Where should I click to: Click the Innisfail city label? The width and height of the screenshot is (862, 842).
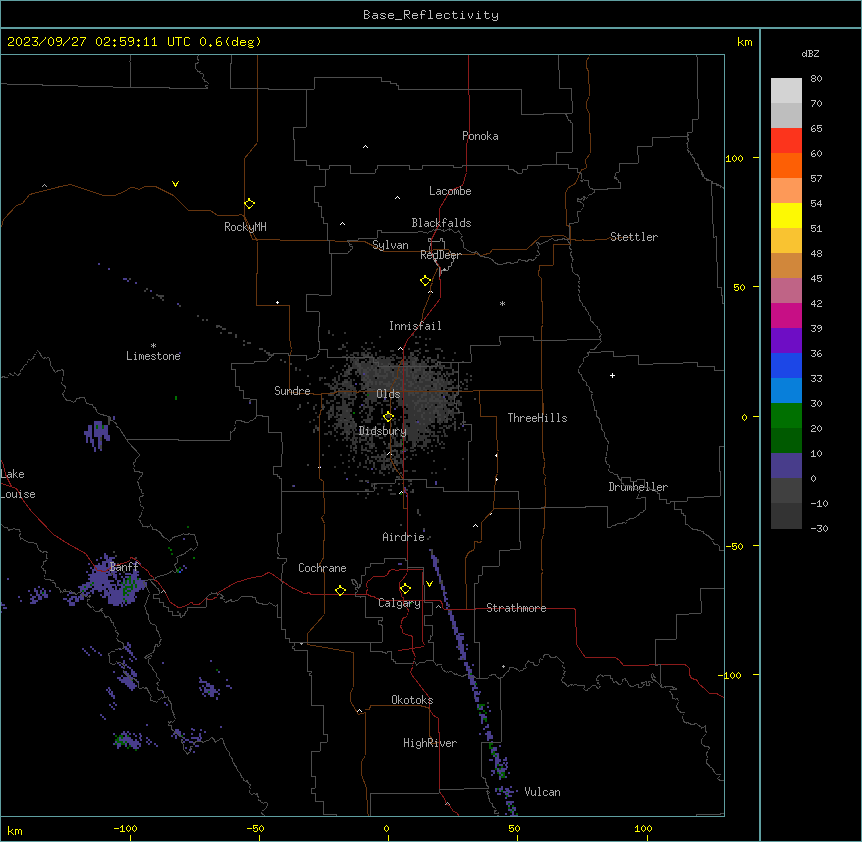[415, 326]
